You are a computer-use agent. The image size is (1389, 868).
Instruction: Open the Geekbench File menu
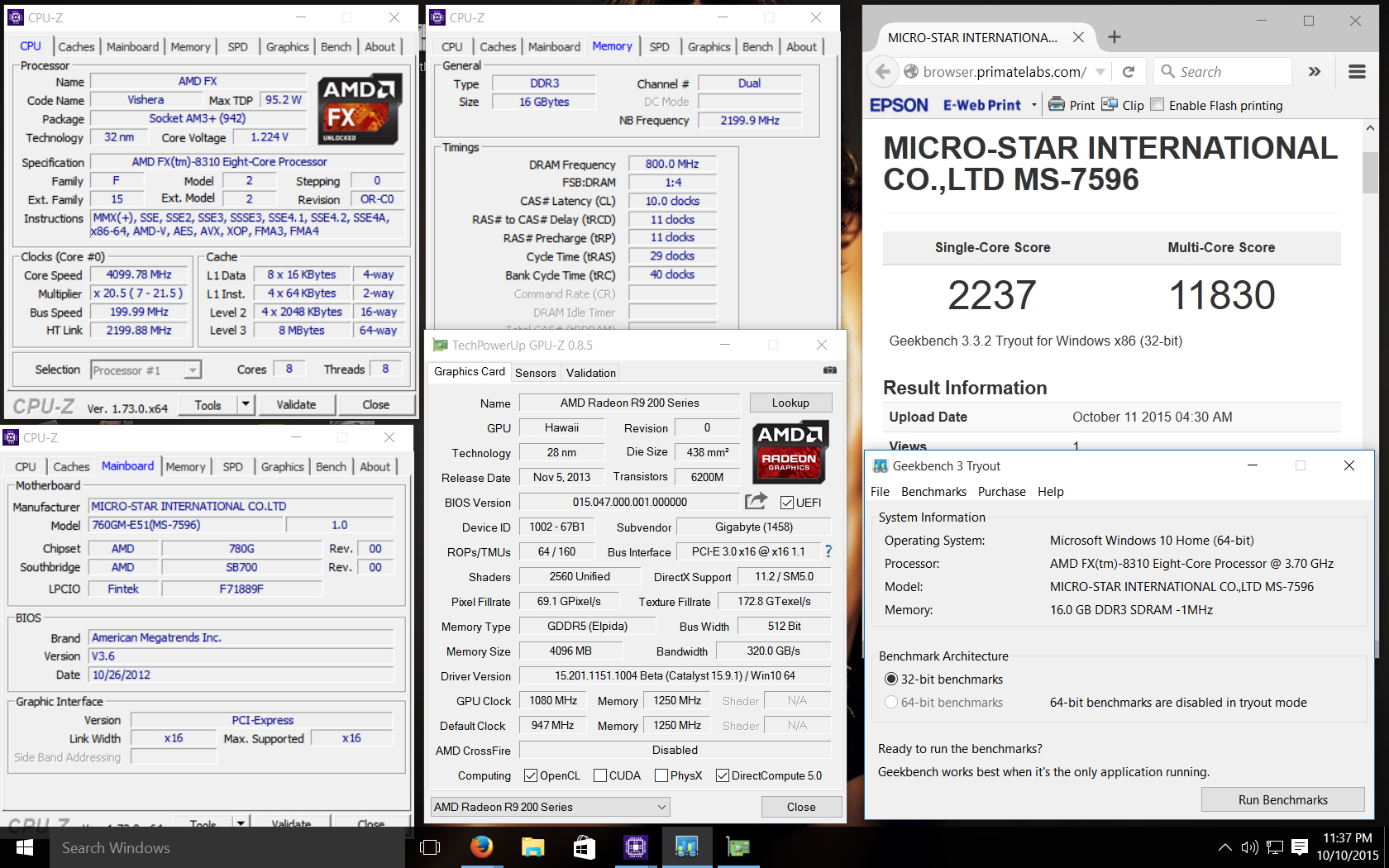(x=880, y=492)
